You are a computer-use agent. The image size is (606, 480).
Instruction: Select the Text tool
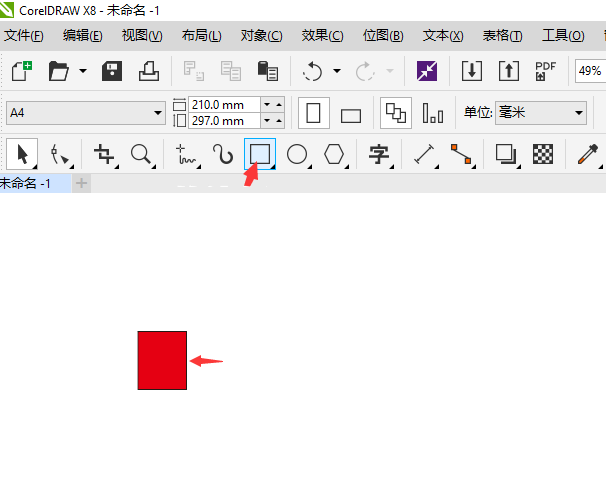(380, 154)
